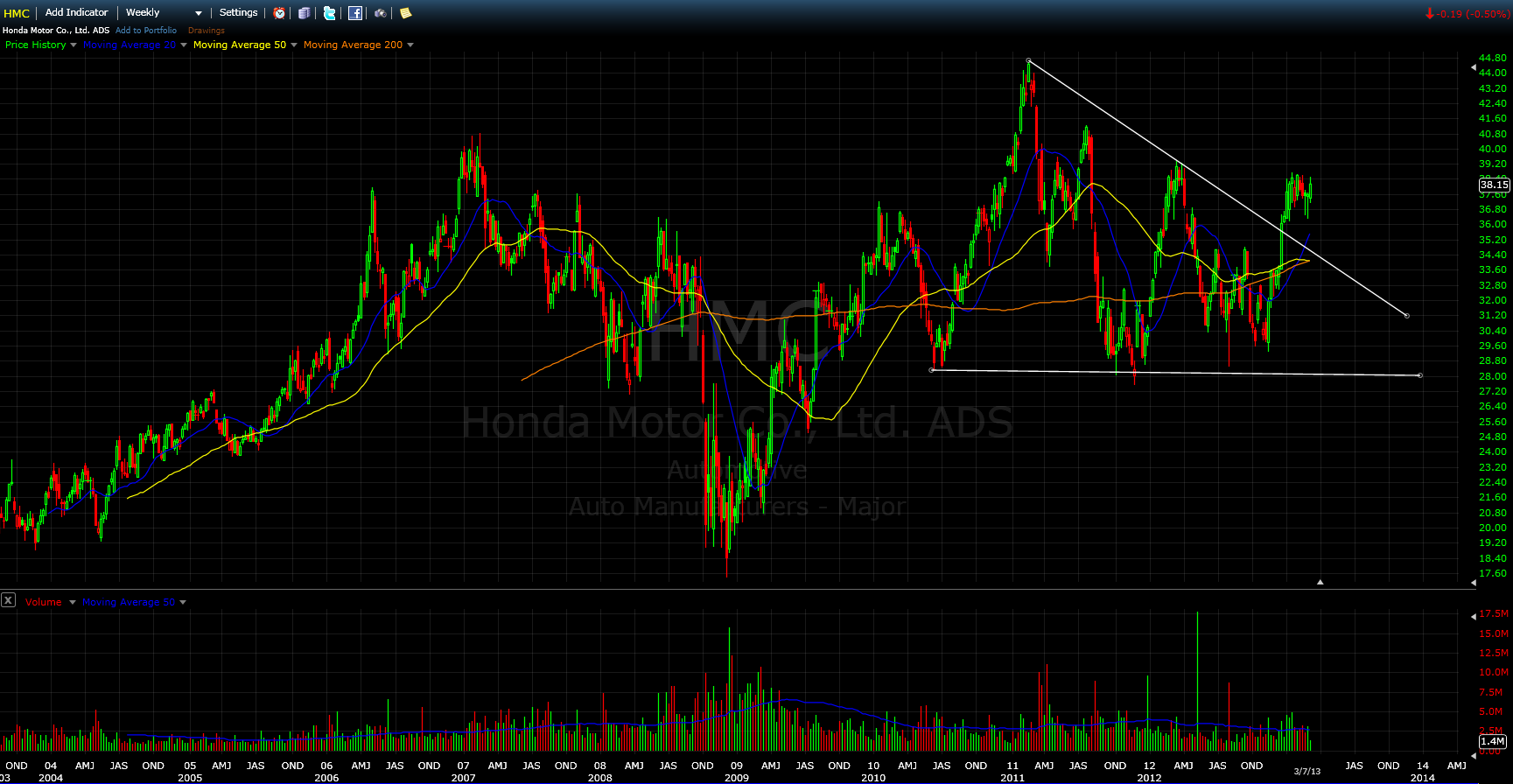Expand the Moving Average 200 options arrow
1513x784 pixels.
(410, 45)
